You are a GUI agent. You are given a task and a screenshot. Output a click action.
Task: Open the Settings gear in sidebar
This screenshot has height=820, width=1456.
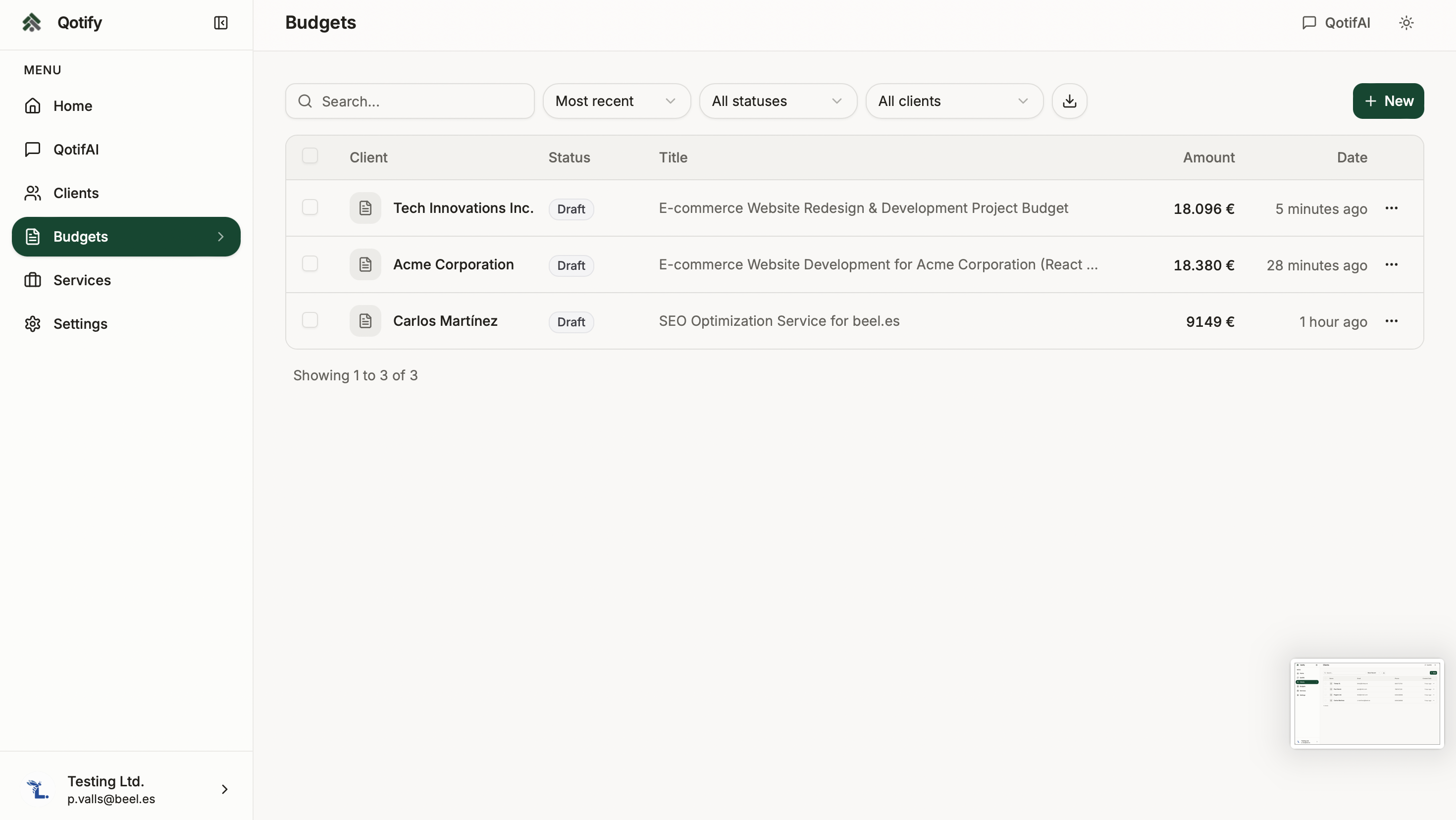pyautogui.click(x=80, y=323)
